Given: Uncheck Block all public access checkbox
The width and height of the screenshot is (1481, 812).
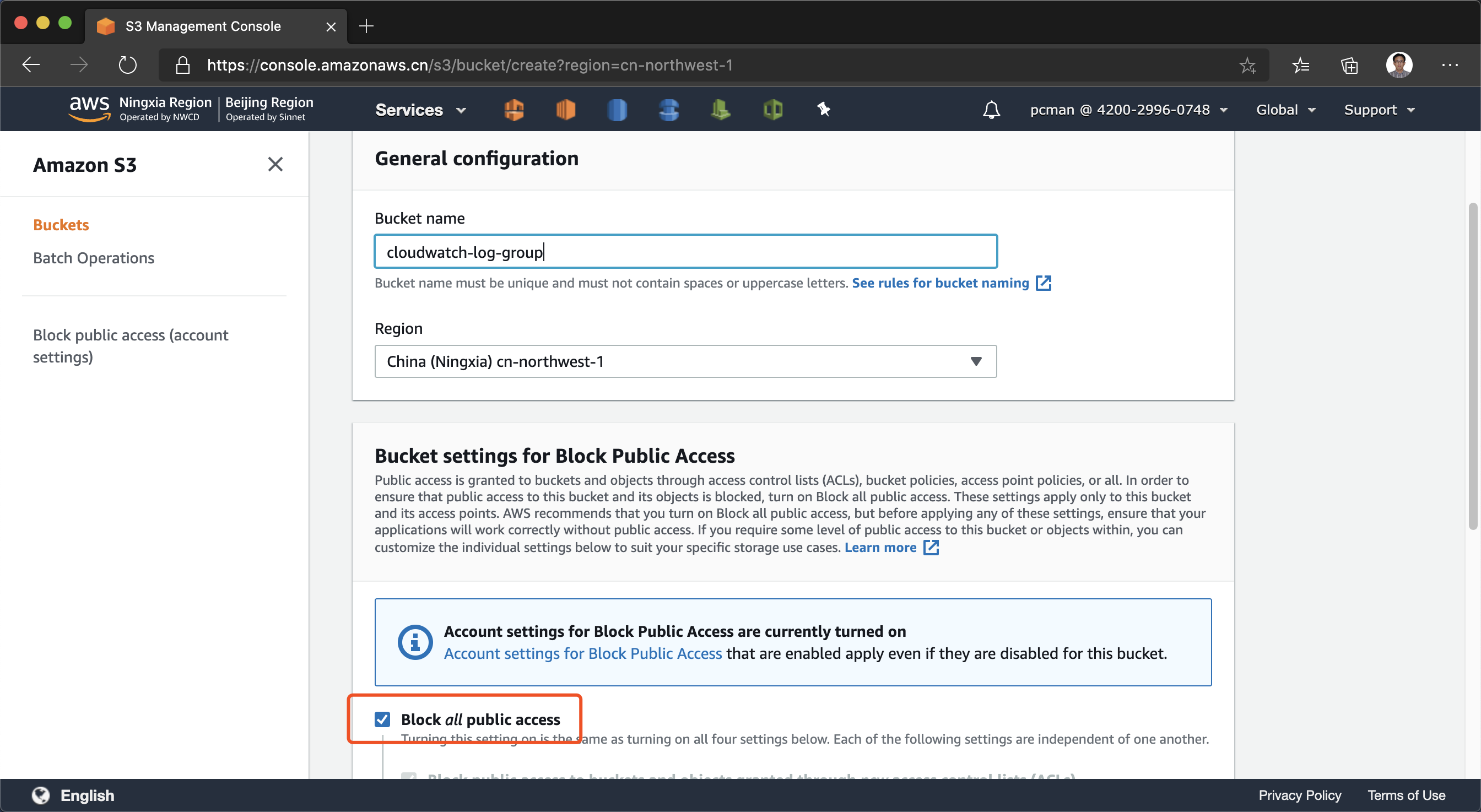Looking at the screenshot, I should 382,719.
